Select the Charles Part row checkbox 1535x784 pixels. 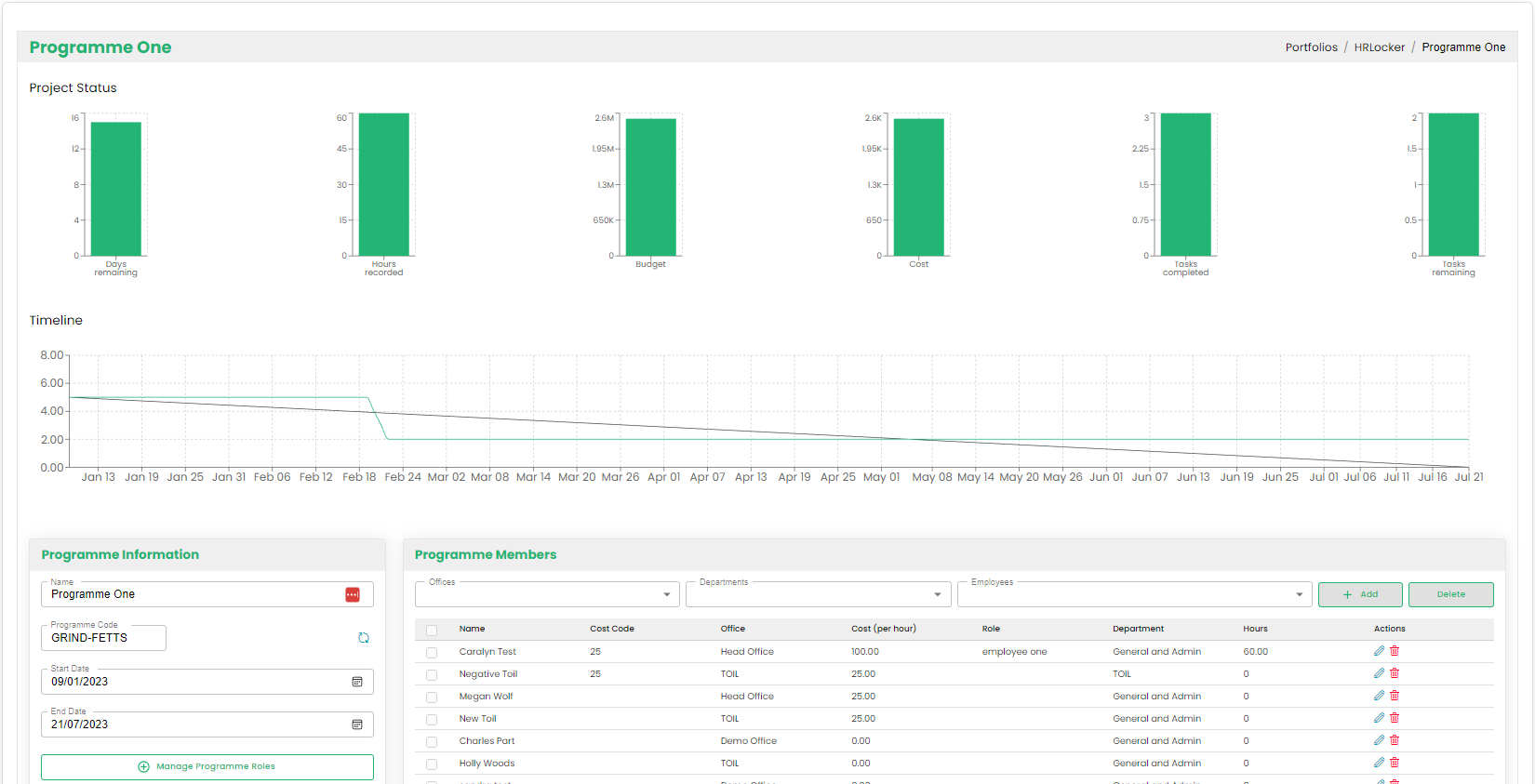(x=432, y=741)
